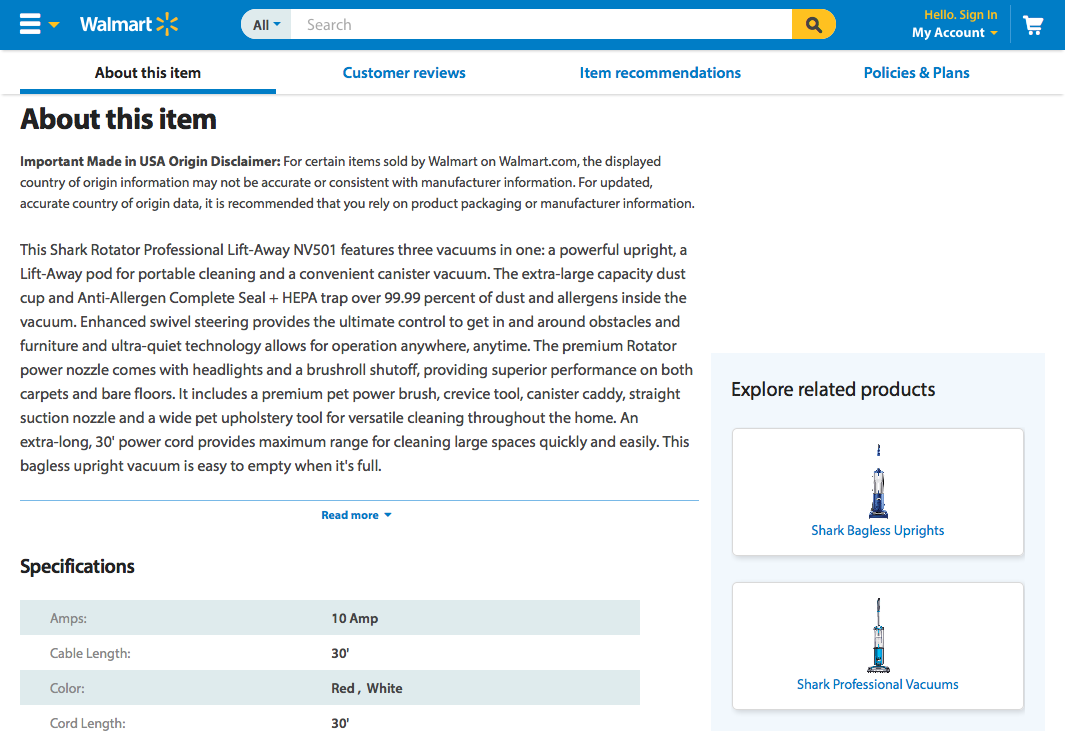Expand the All departments search dropdown
Image resolution: width=1065 pixels, height=731 pixels.
coord(266,24)
